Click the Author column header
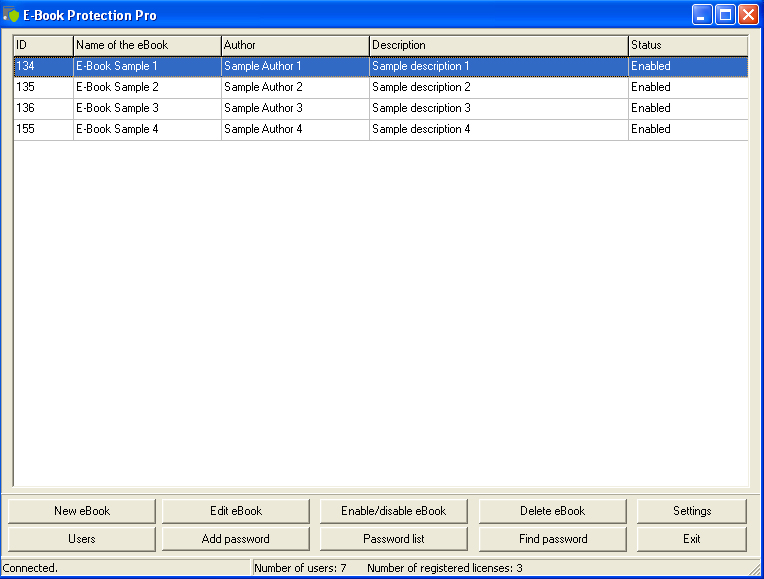 point(295,45)
